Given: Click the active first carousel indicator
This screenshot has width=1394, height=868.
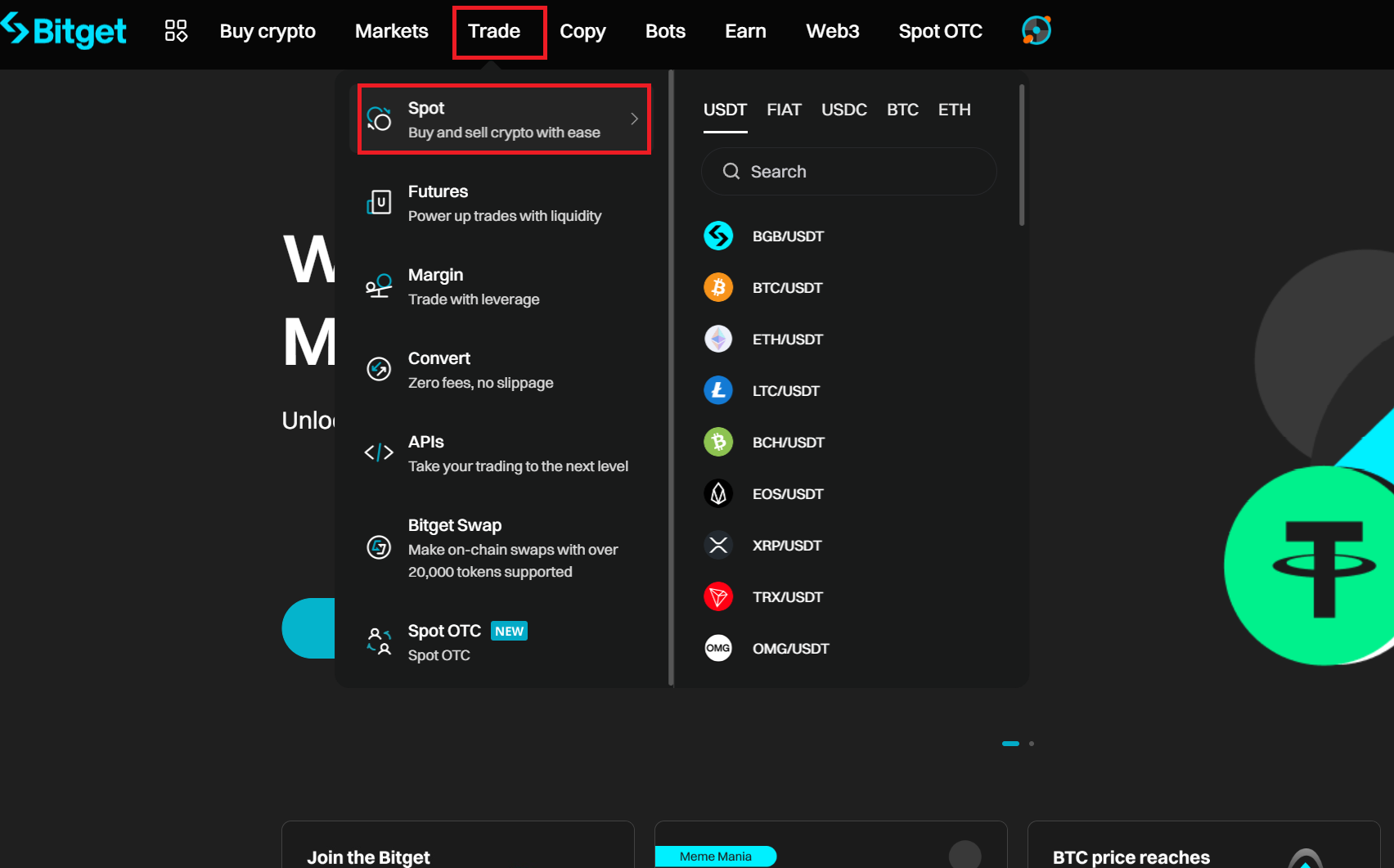Looking at the screenshot, I should [x=1010, y=744].
